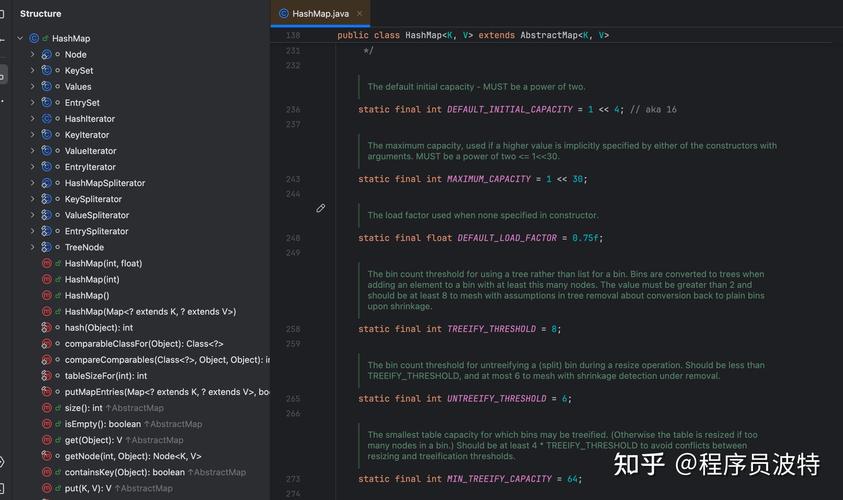Expand the ValueSpliterator class entry
This screenshot has height=500, width=843.
point(32,215)
